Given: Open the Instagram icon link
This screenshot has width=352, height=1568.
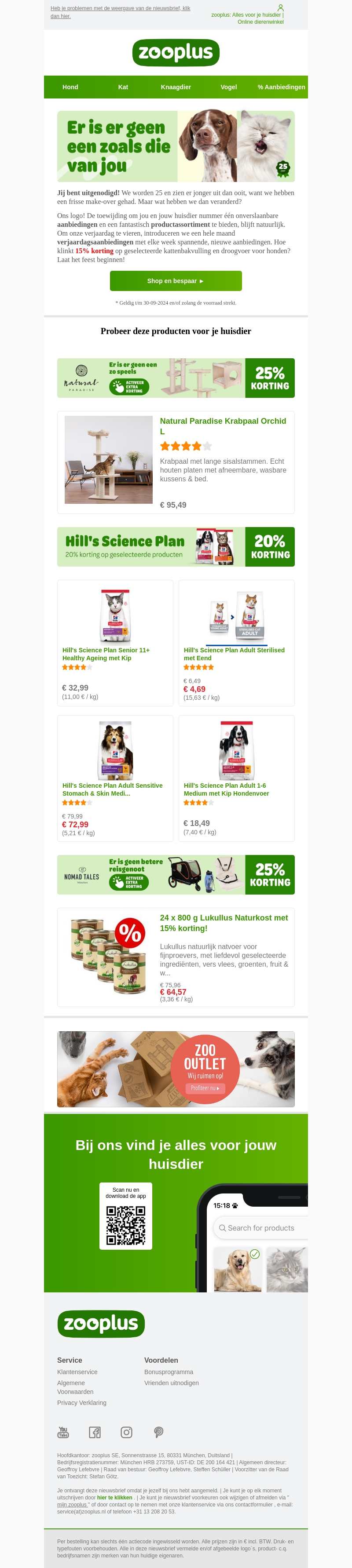Looking at the screenshot, I should 127,1432.
